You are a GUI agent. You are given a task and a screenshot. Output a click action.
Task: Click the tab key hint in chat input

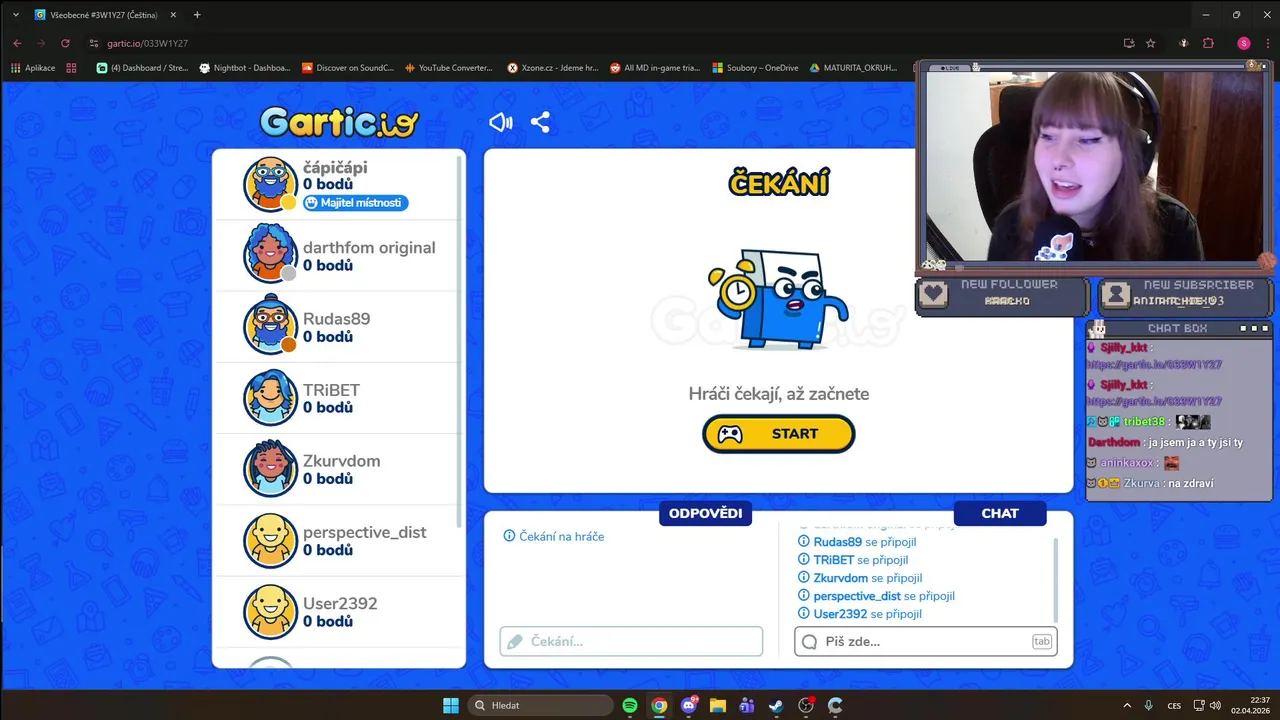[x=1041, y=641]
